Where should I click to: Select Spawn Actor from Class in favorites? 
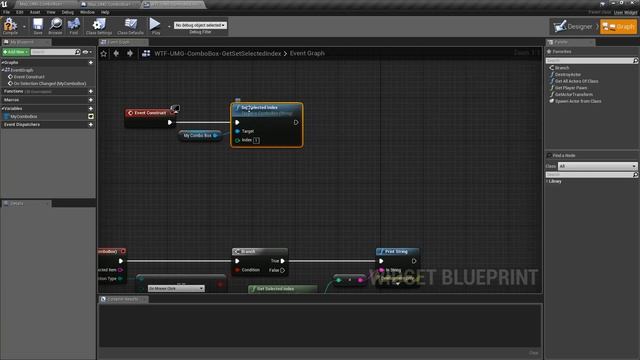[x=578, y=101]
